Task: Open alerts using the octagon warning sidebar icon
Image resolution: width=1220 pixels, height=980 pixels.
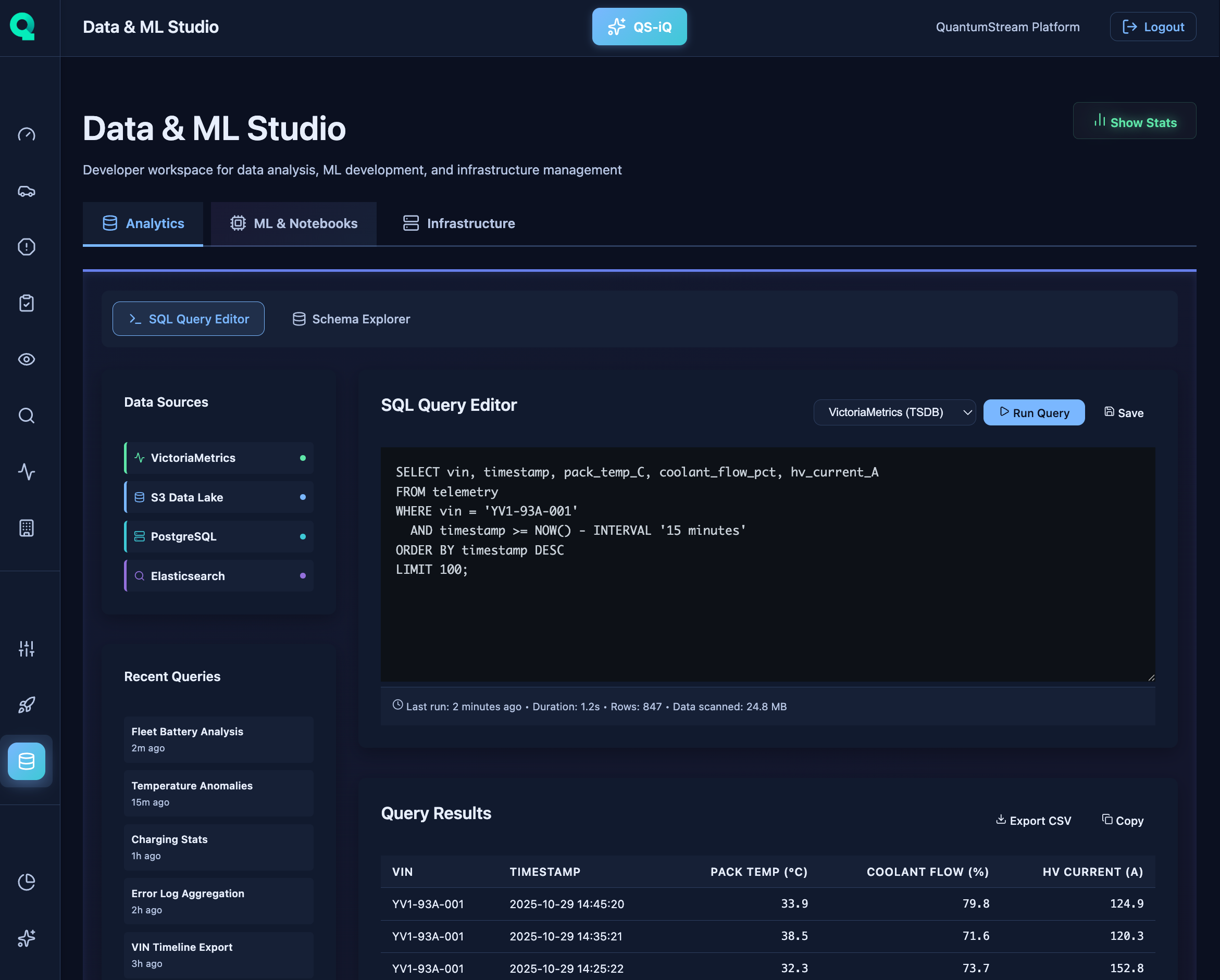Action: click(x=26, y=247)
